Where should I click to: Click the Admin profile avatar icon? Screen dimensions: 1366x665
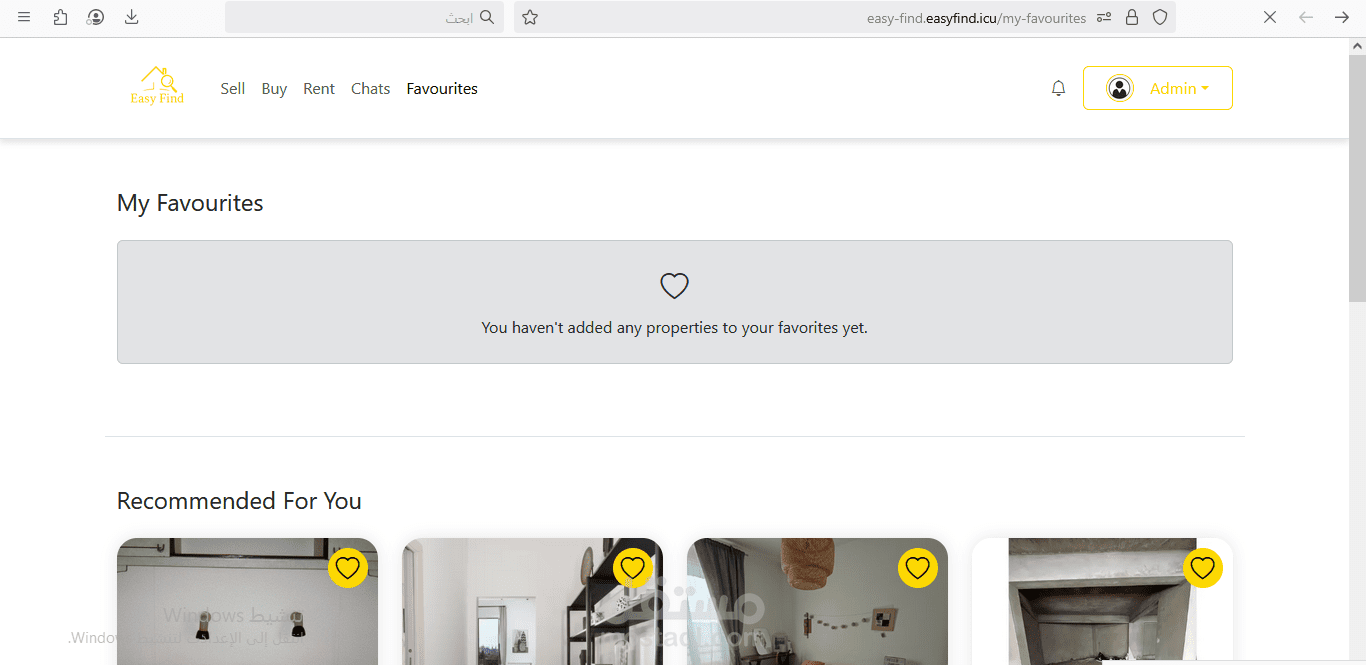tap(1119, 88)
